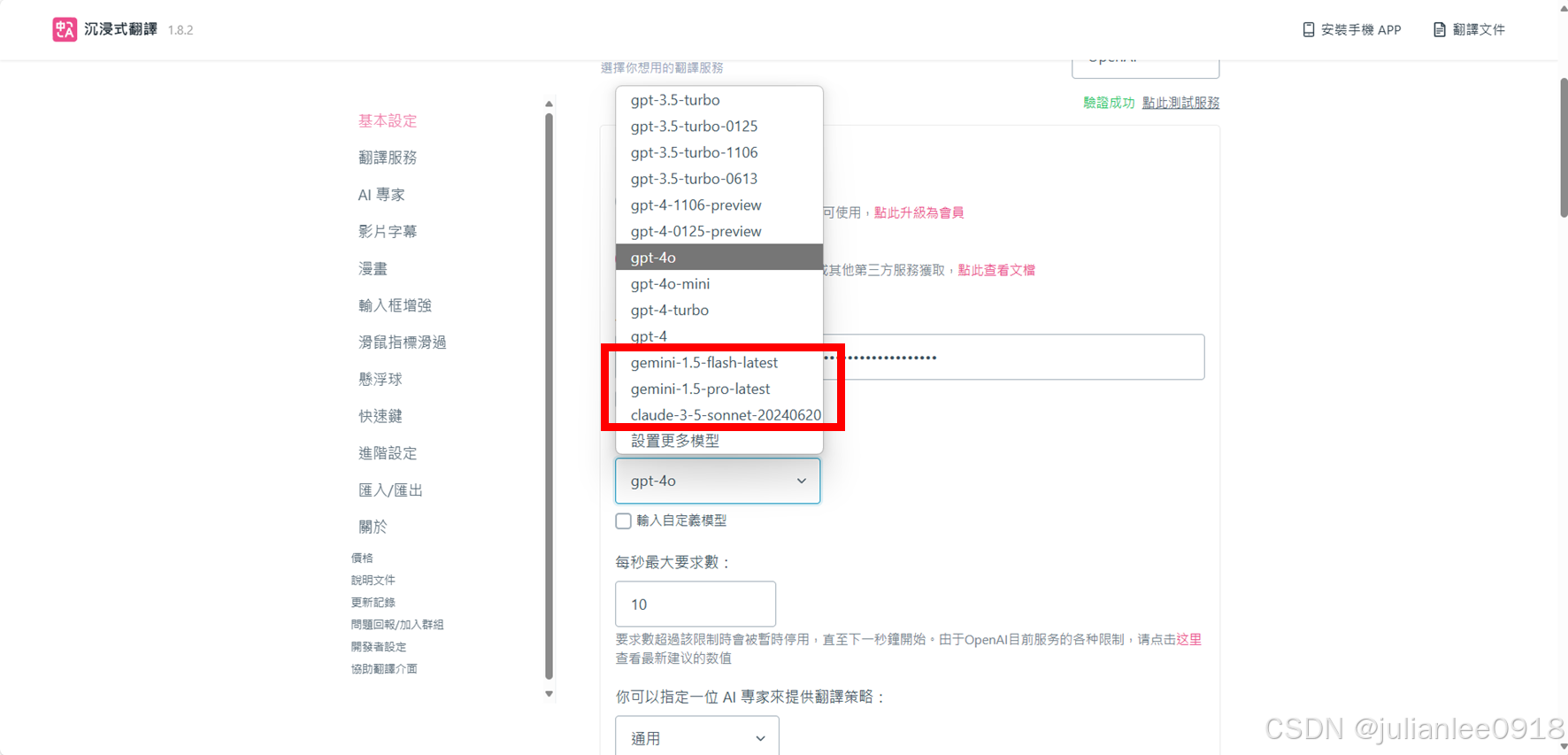Click the 協助翻譯介面 link
The image size is (1568, 755).
pyautogui.click(x=384, y=668)
